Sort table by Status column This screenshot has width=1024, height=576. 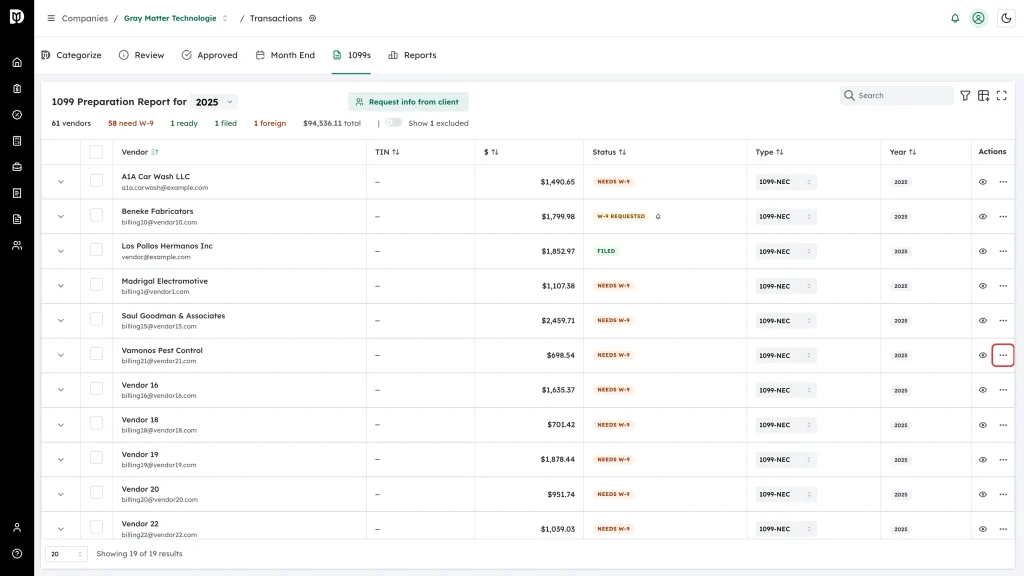pyautogui.click(x=609, y=152)
